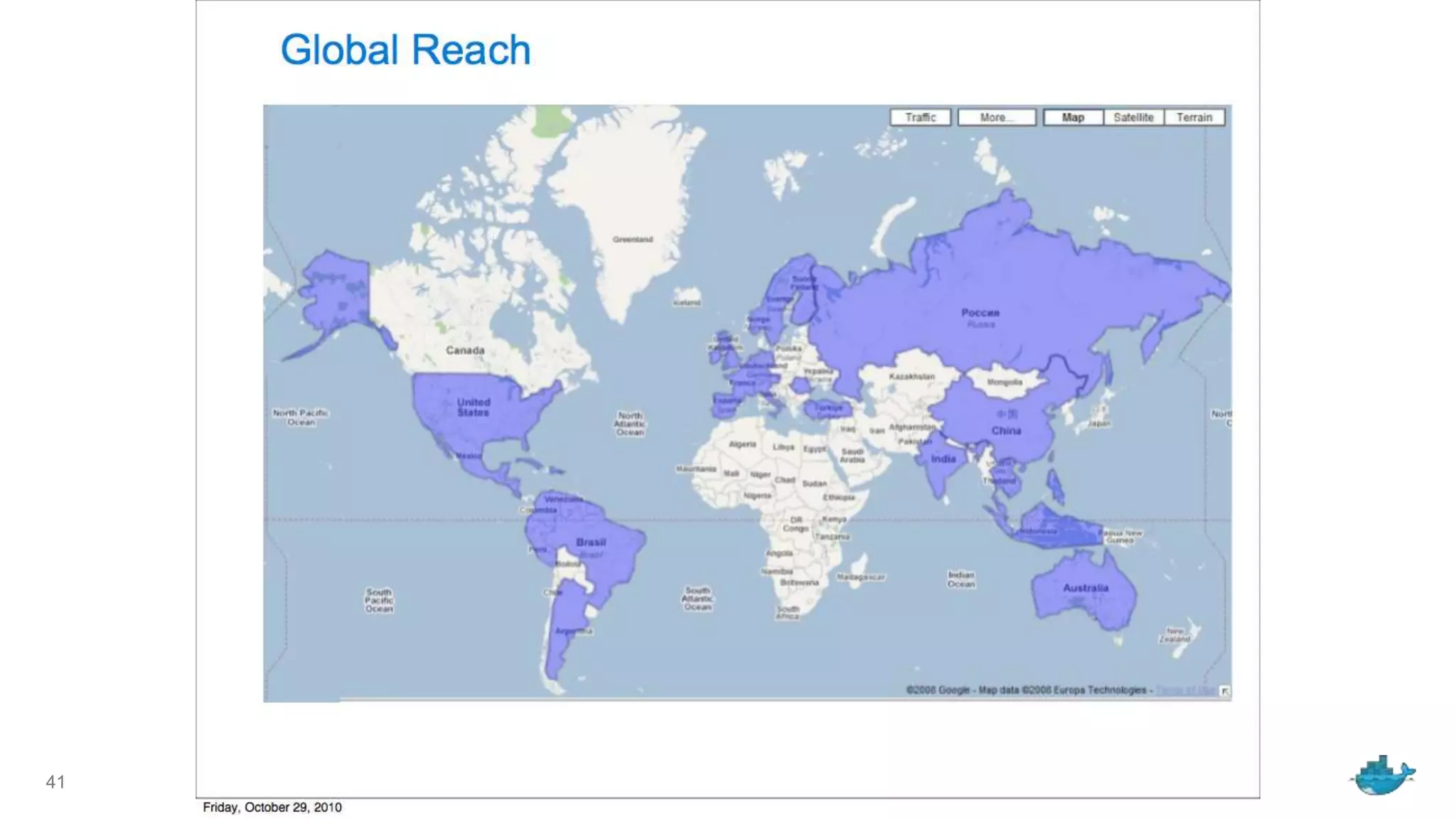Enable the Traffic map overlay
The image size is (1456, 819).
coord(920,117)
